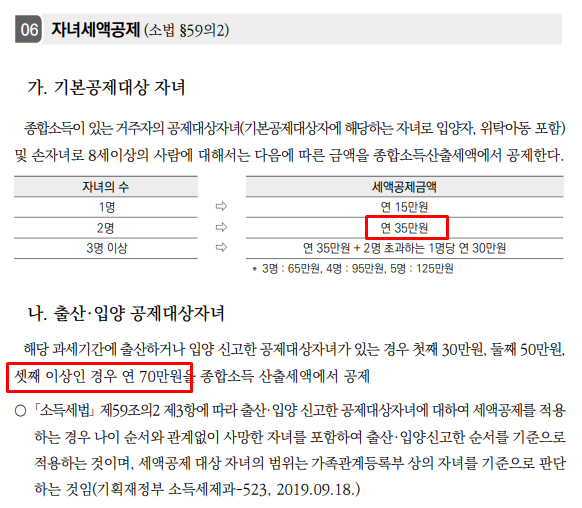The height and width of the screenshot is (508, 582).
Task: Click the paragraph line starting "종합소득이 있는 거주자의"
Action: (x=294, y=129)
